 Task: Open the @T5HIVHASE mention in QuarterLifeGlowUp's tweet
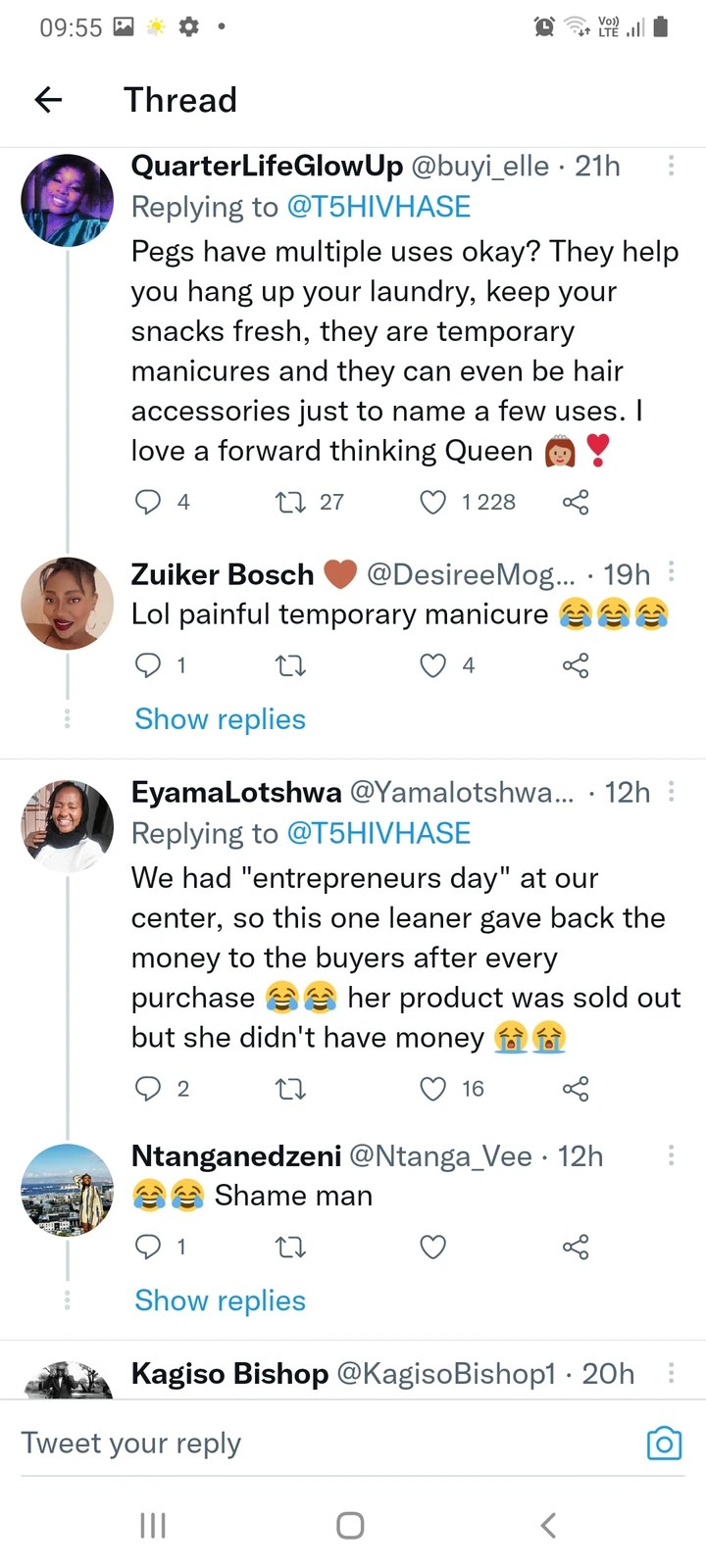[378, 207]
